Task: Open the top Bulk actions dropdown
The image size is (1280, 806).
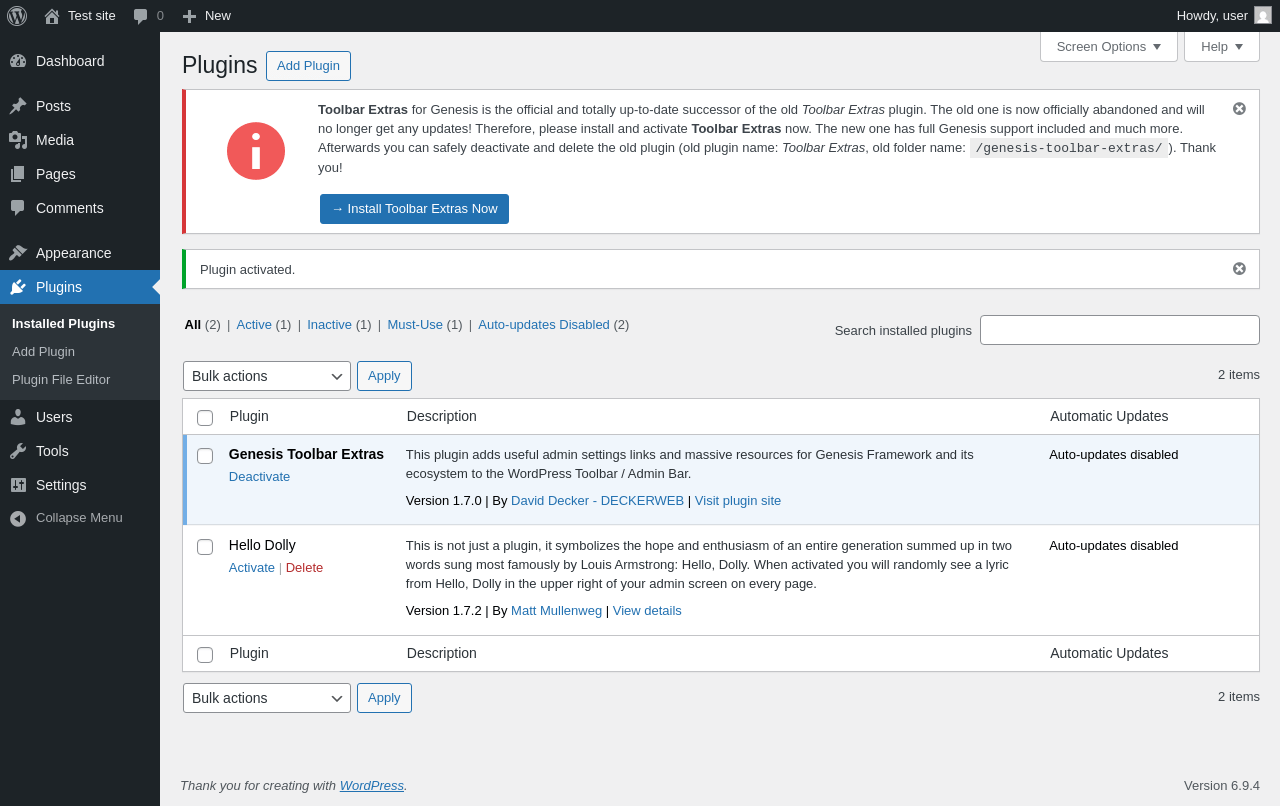Action: [x=267, y=376]
